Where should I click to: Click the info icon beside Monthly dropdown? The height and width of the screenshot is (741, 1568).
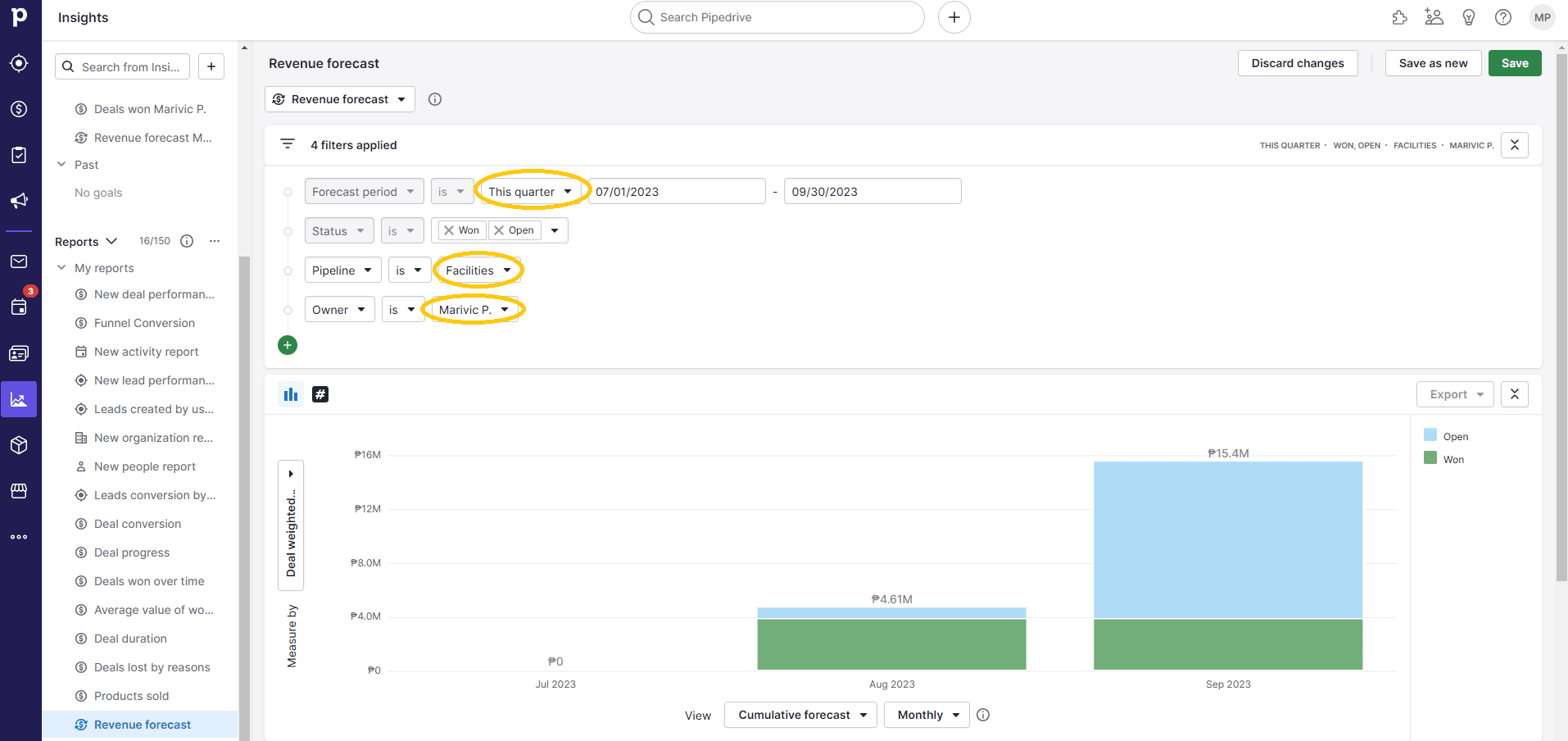coord(983,715)
